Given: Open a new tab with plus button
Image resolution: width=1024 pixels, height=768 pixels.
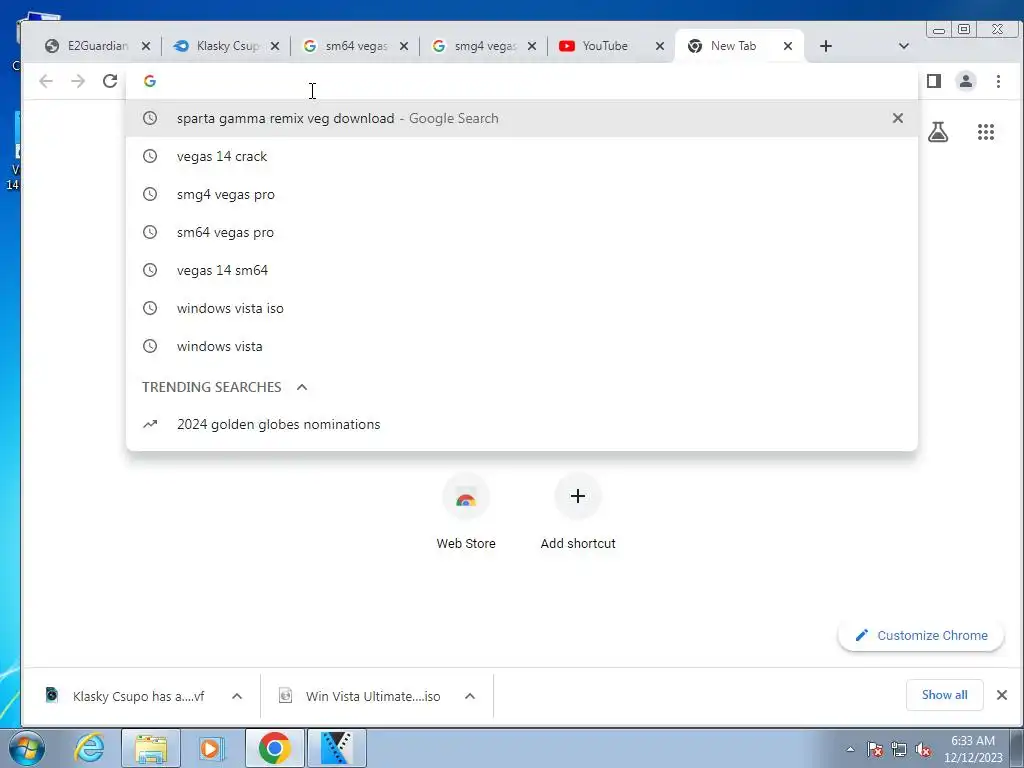Looking at the screenshot, I should click(x=825, y=46).
